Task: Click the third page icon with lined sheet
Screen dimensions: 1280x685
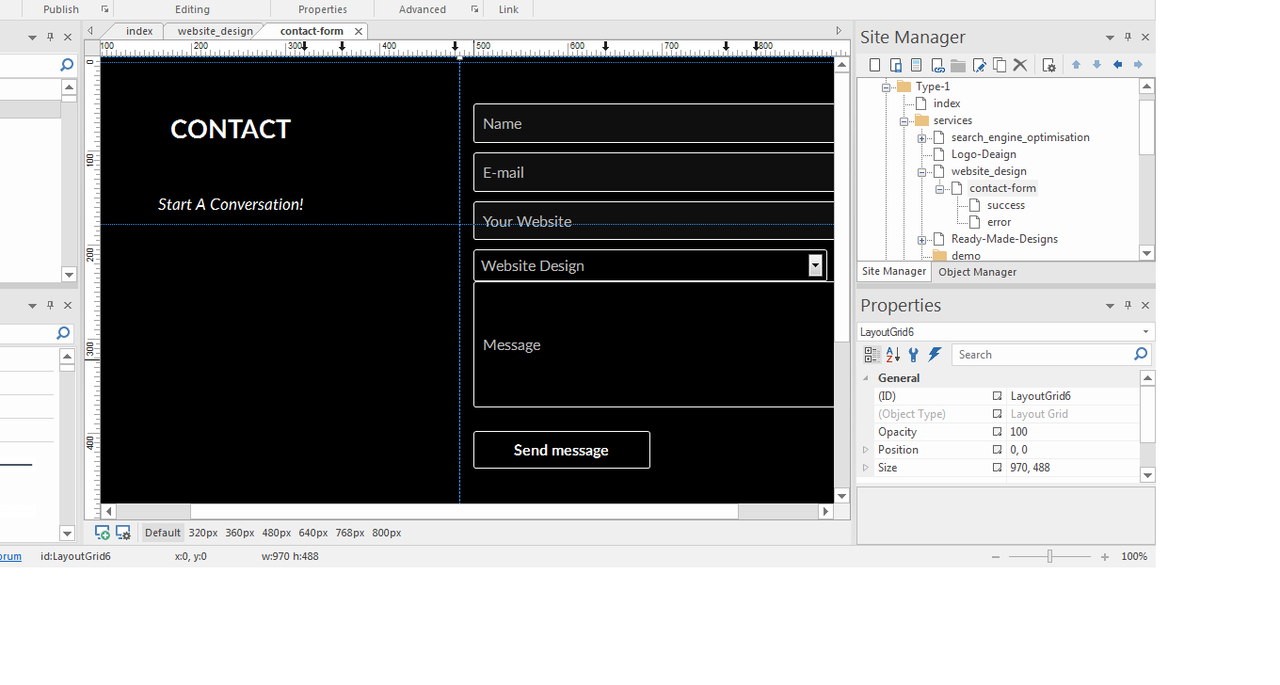Action: click(x=916, y=65)
